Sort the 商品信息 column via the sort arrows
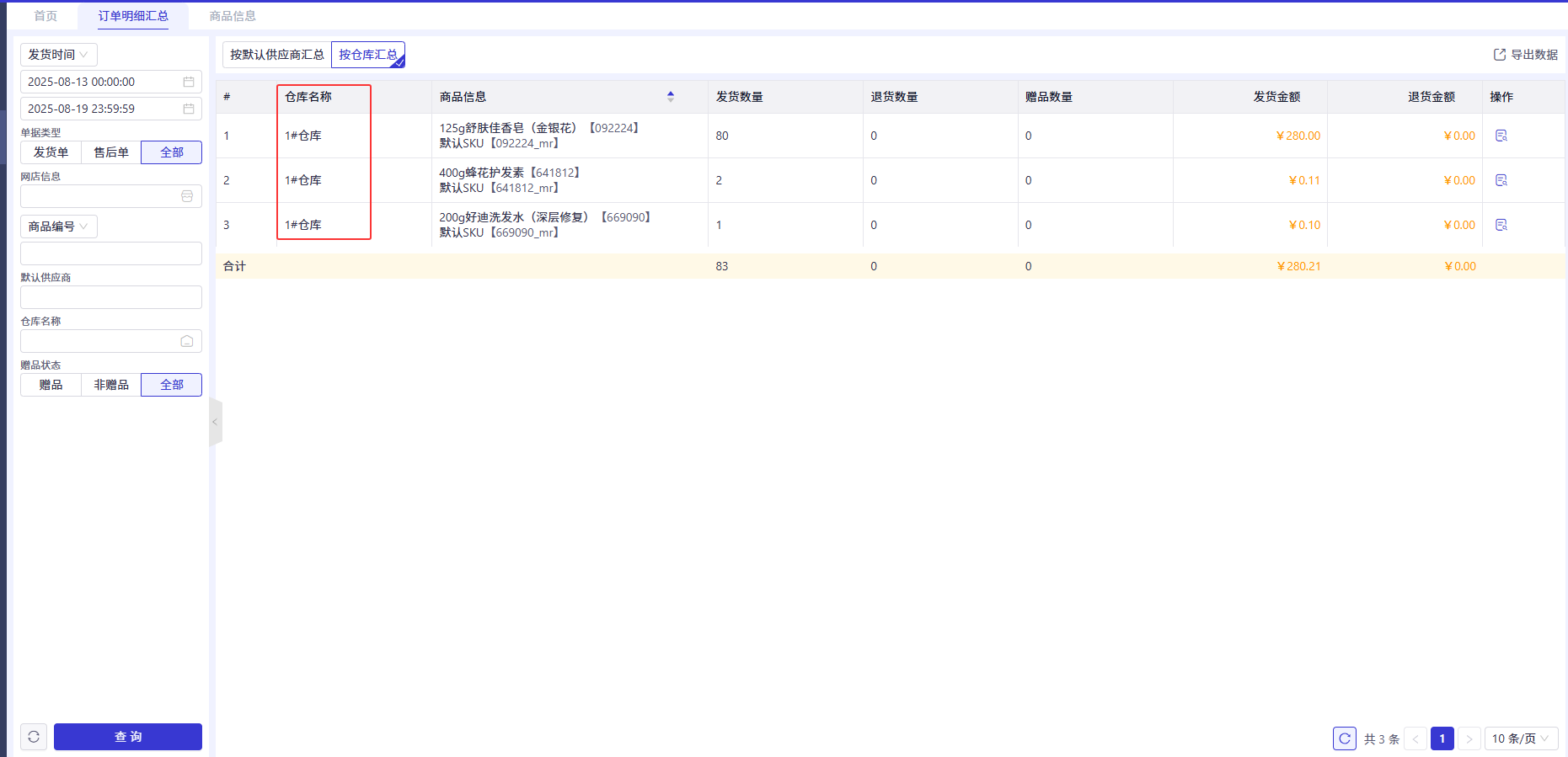The height and width of the screenshot is (757, 1568). coord(671,97)
